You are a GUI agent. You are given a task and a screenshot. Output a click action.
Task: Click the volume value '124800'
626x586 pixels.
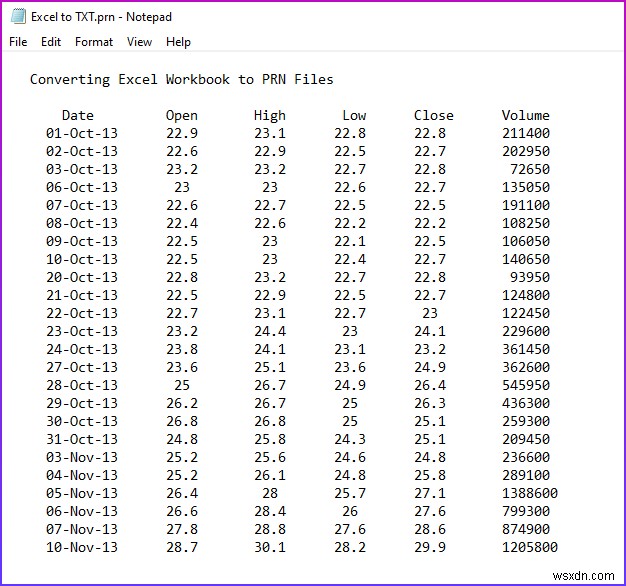(x=526, y=295)
